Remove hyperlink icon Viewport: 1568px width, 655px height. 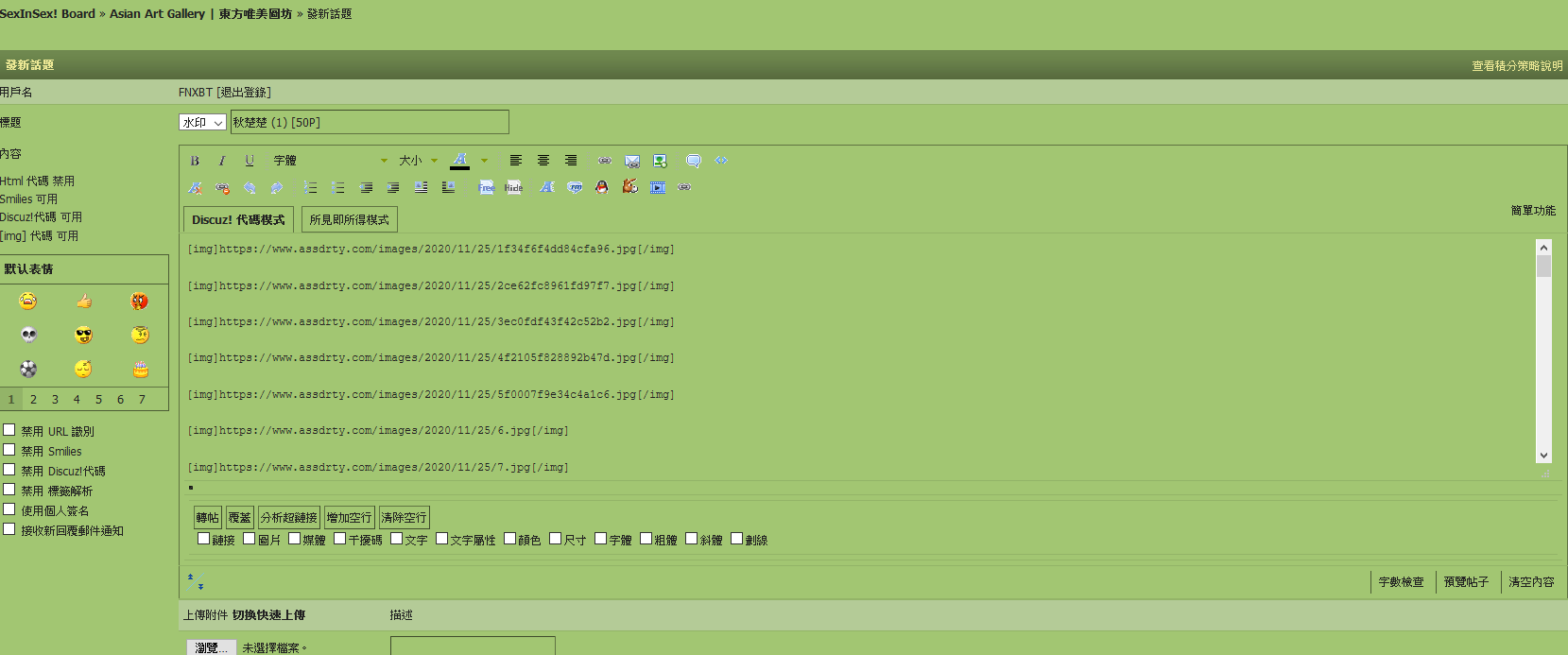(x=222, y=188)
